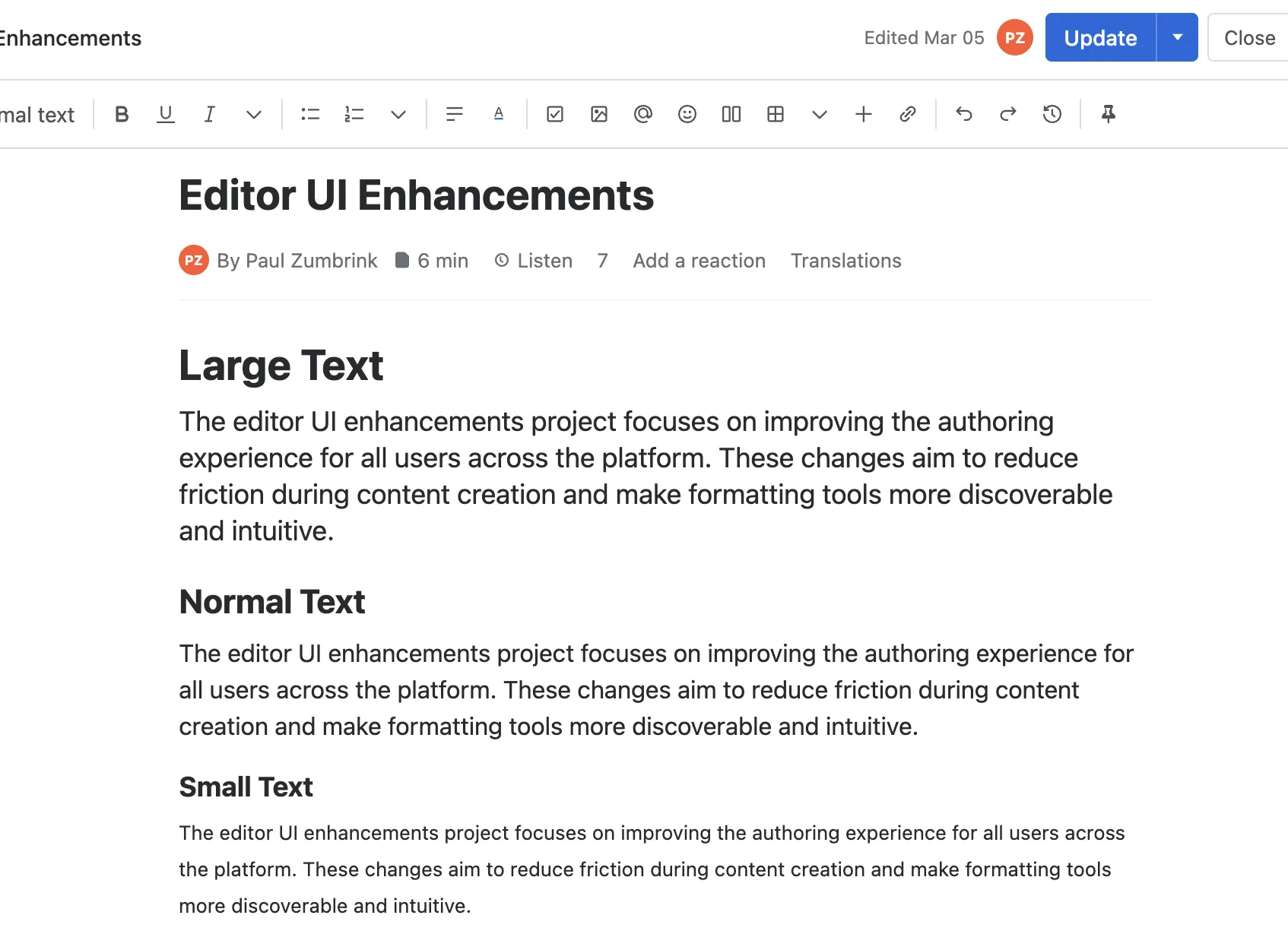This screenshot has width=1288, height=950.
Task: Open the text color picker
Action: pyautogui.click(x=499, y=115)
